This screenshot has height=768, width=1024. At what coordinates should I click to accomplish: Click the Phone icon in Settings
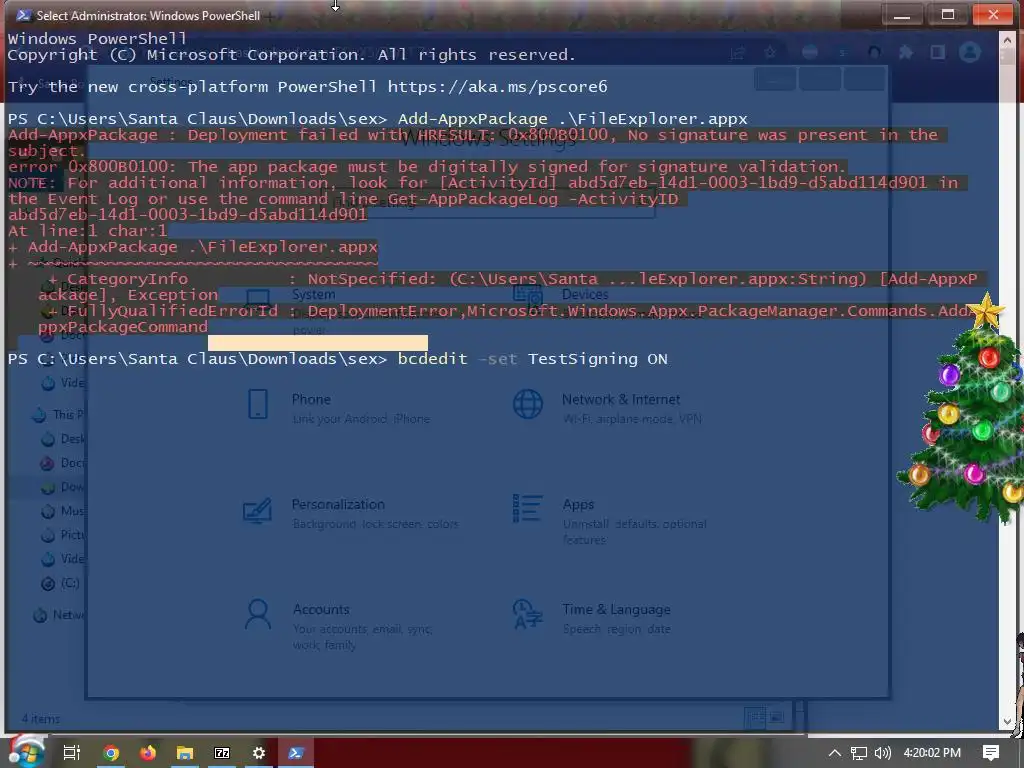pyautogui.click(x=258, y=404)
